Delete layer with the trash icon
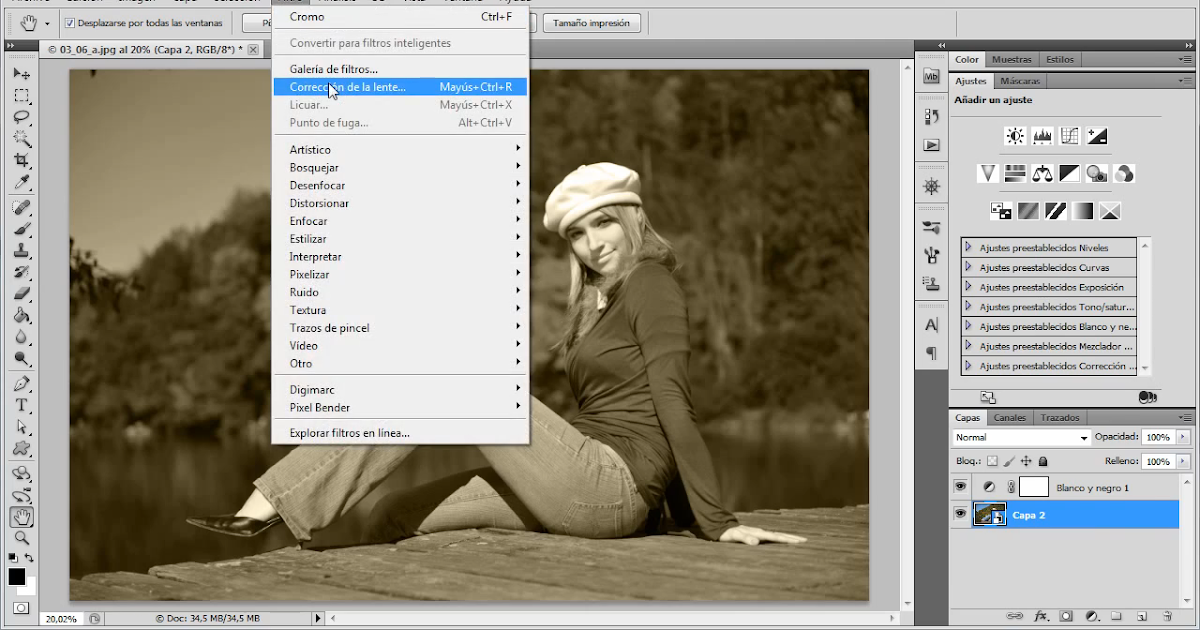This screenshot has height=630, width=1200. (x=1168, y=616)
